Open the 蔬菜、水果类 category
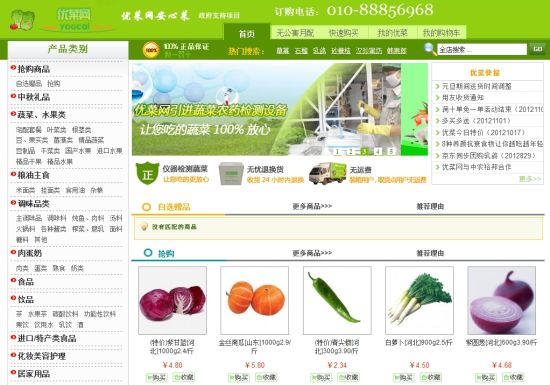 pos(41,115)
